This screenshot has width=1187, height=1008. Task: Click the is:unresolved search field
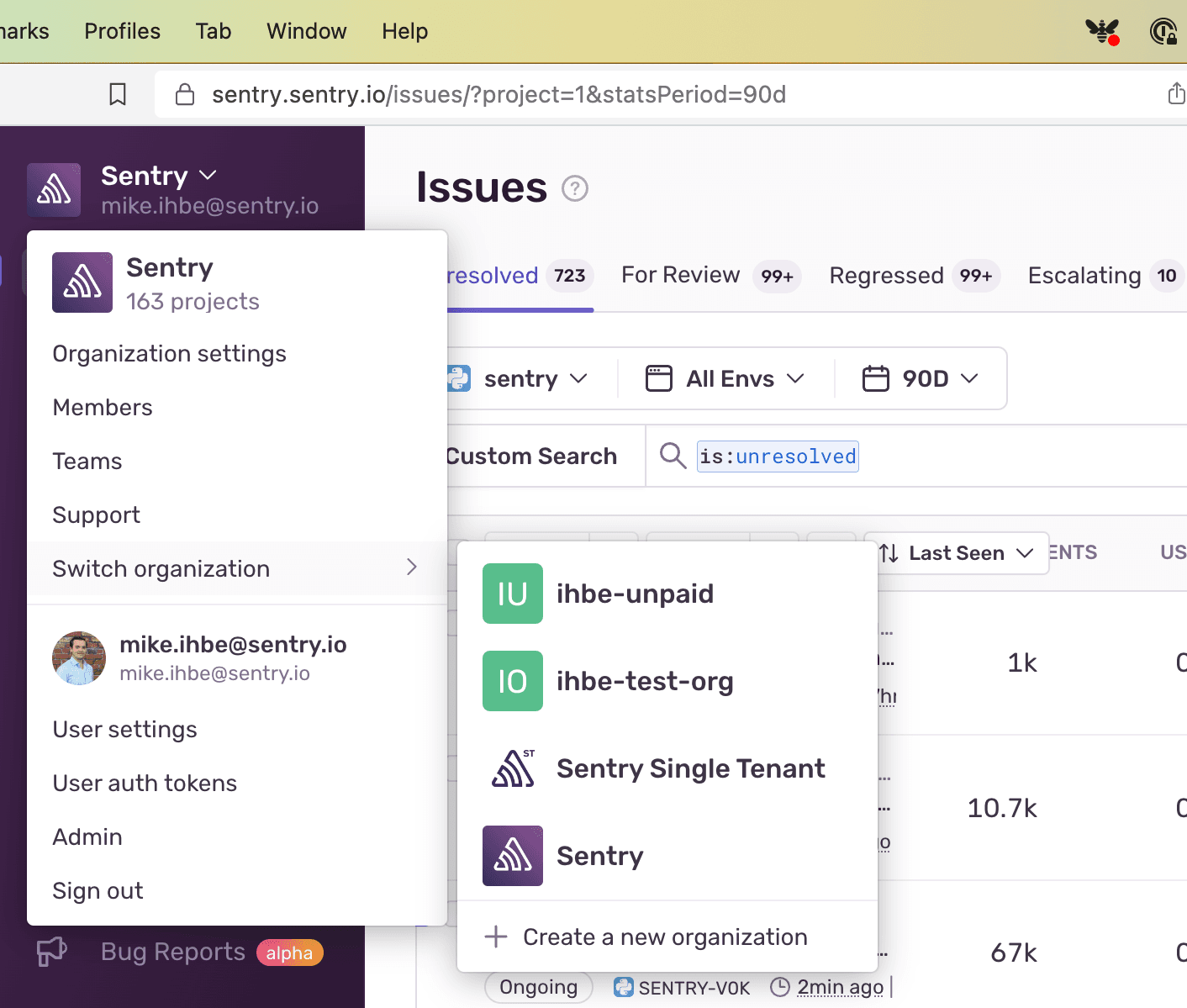pyautogui.click(x=777, y=456)
